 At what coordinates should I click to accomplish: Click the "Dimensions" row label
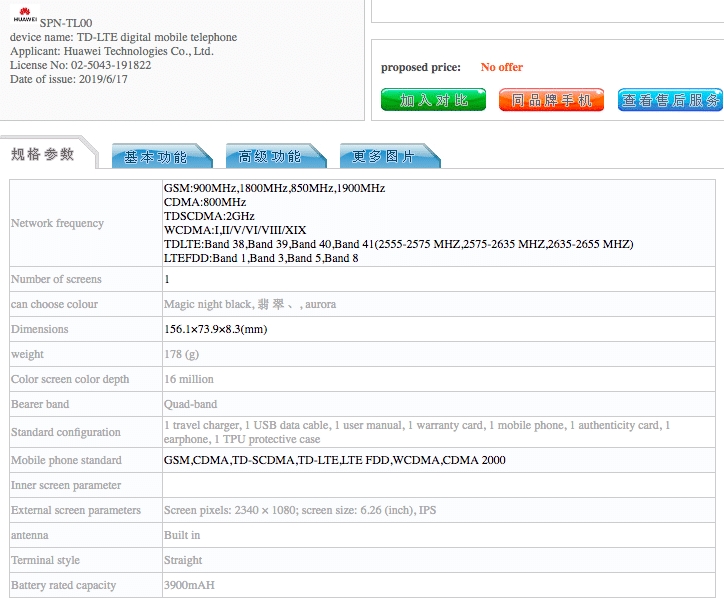point(40,329)
